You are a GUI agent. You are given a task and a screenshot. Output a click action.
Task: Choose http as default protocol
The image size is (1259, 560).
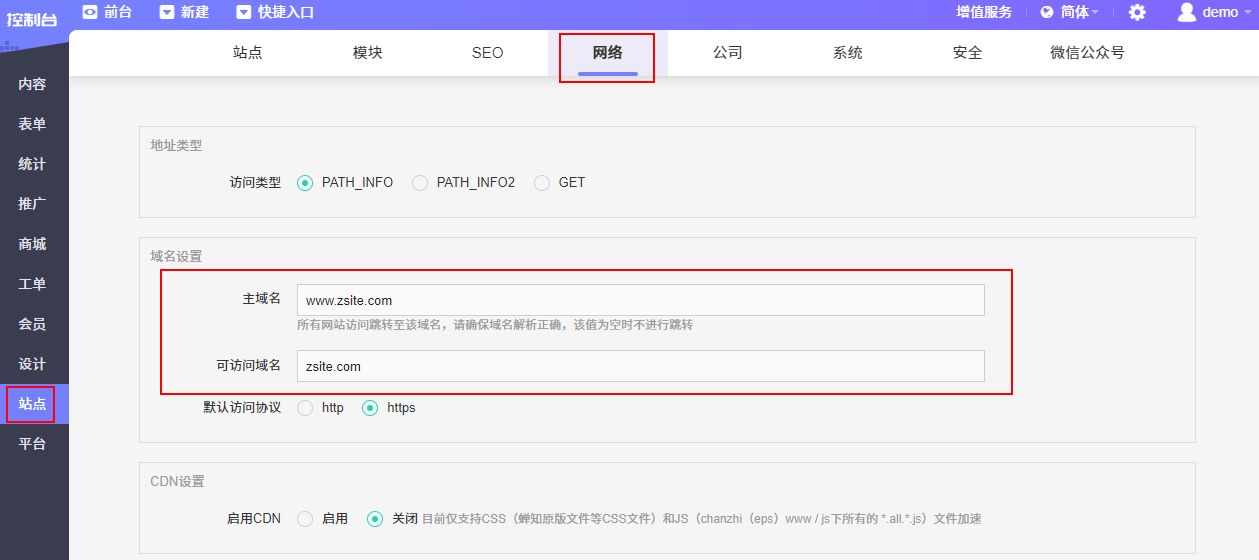click(x=305, y=408)
